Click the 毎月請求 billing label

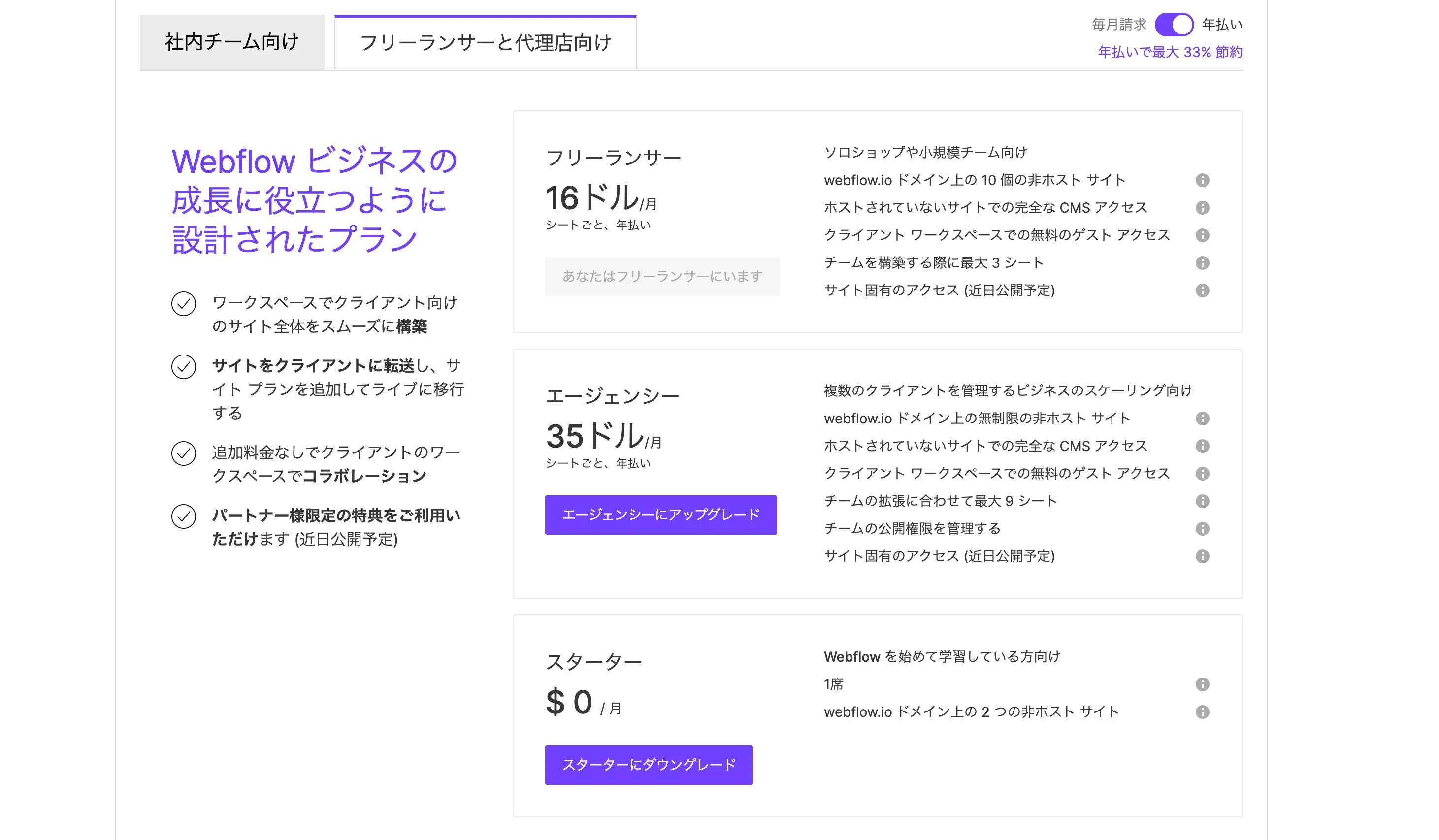click(x=1119, y=25)
